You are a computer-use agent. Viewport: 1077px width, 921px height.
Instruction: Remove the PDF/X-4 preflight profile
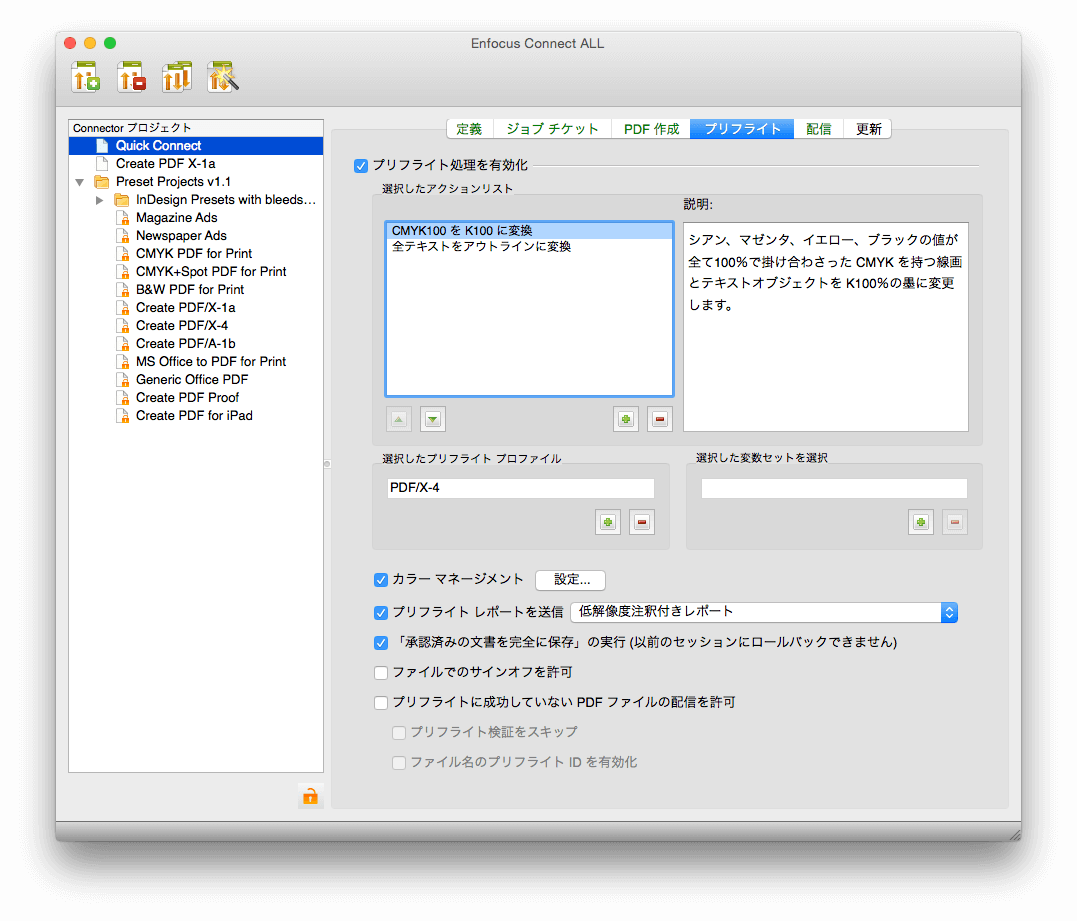click(642, 522)
